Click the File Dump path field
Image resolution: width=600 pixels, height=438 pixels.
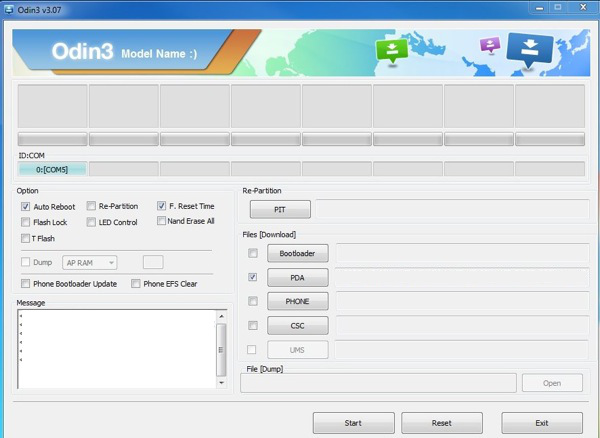(378, 383)
